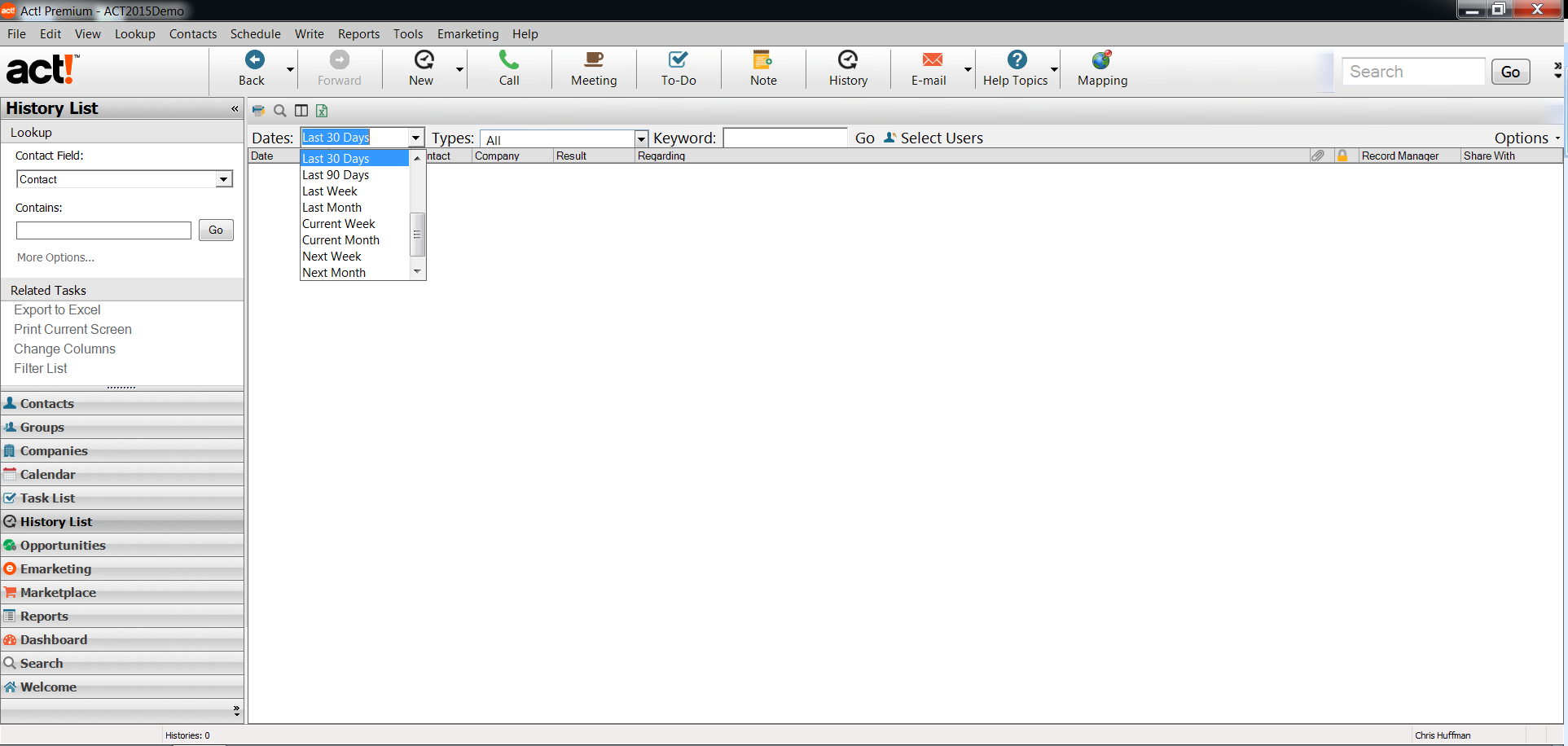
Task: Click More Options link
Action: coord(55,257)
